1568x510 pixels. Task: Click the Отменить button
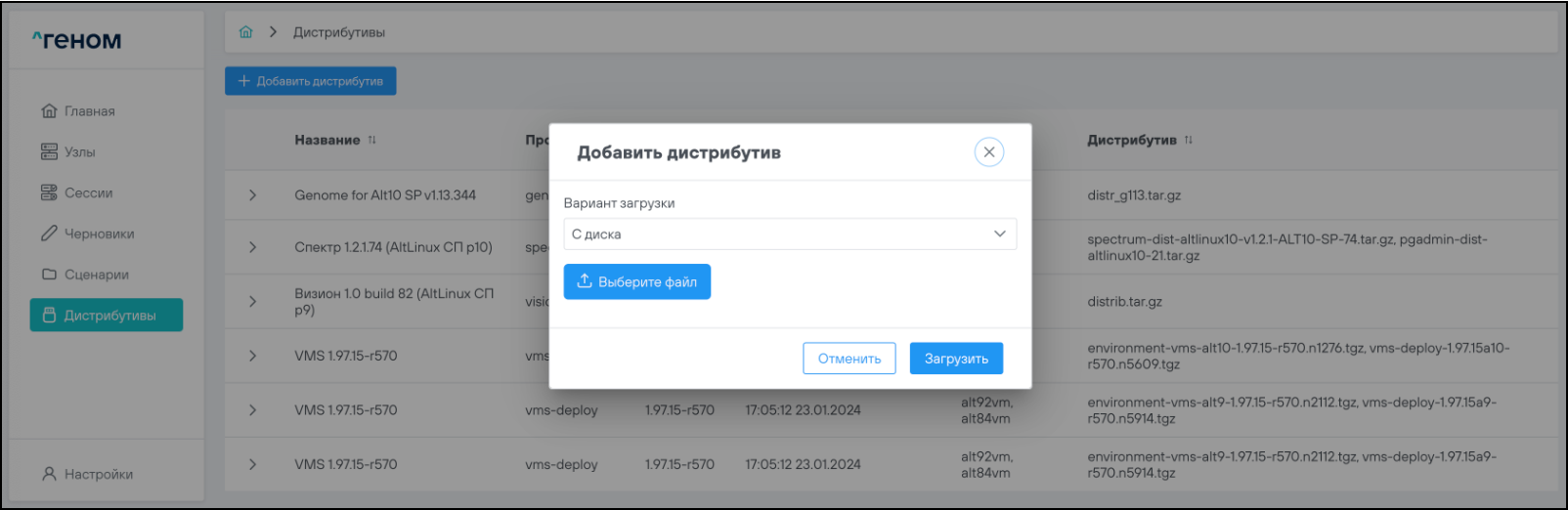849,359
